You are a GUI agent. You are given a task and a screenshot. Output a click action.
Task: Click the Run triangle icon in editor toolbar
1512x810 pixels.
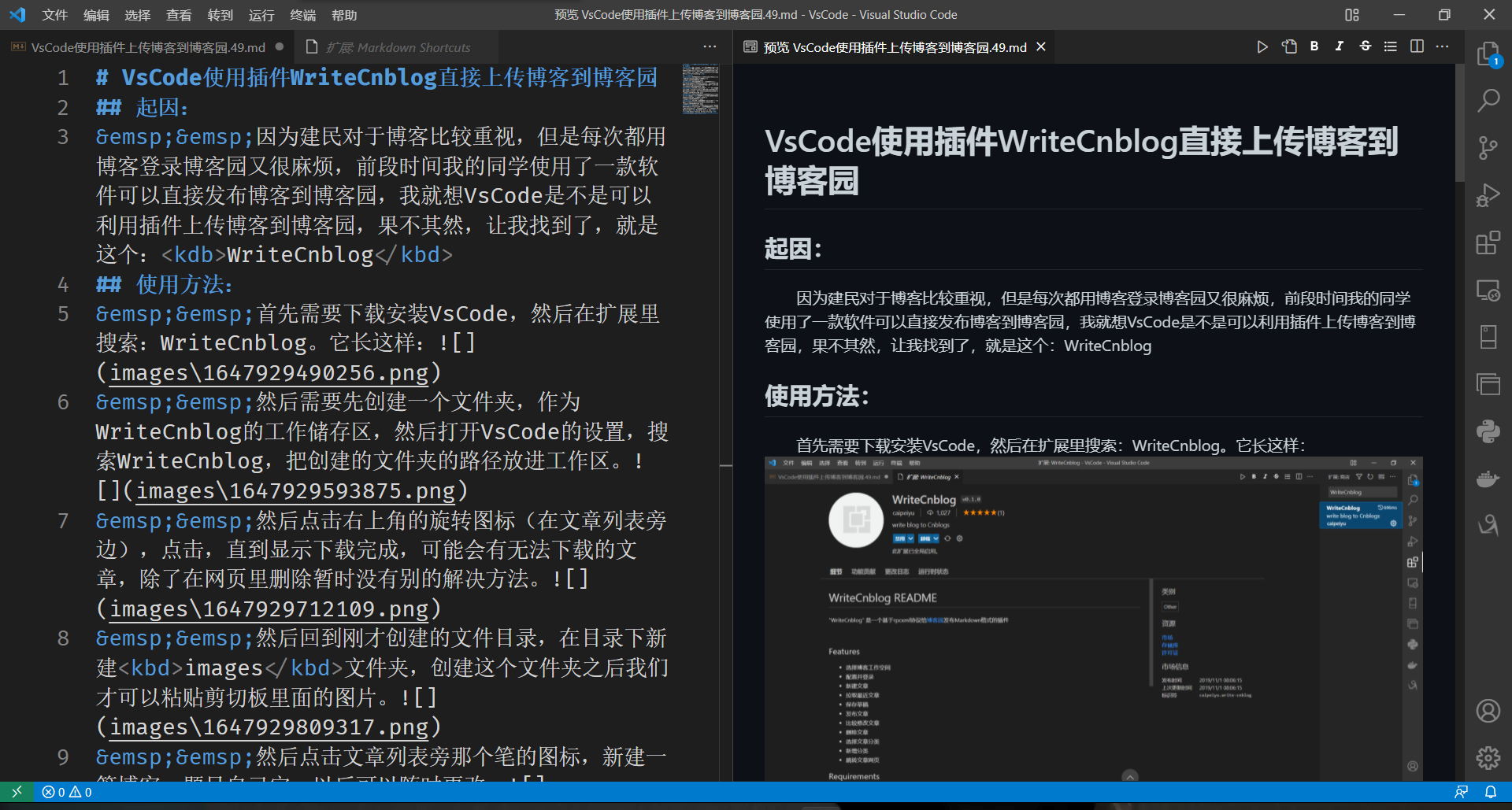[x=1262, y=47]
